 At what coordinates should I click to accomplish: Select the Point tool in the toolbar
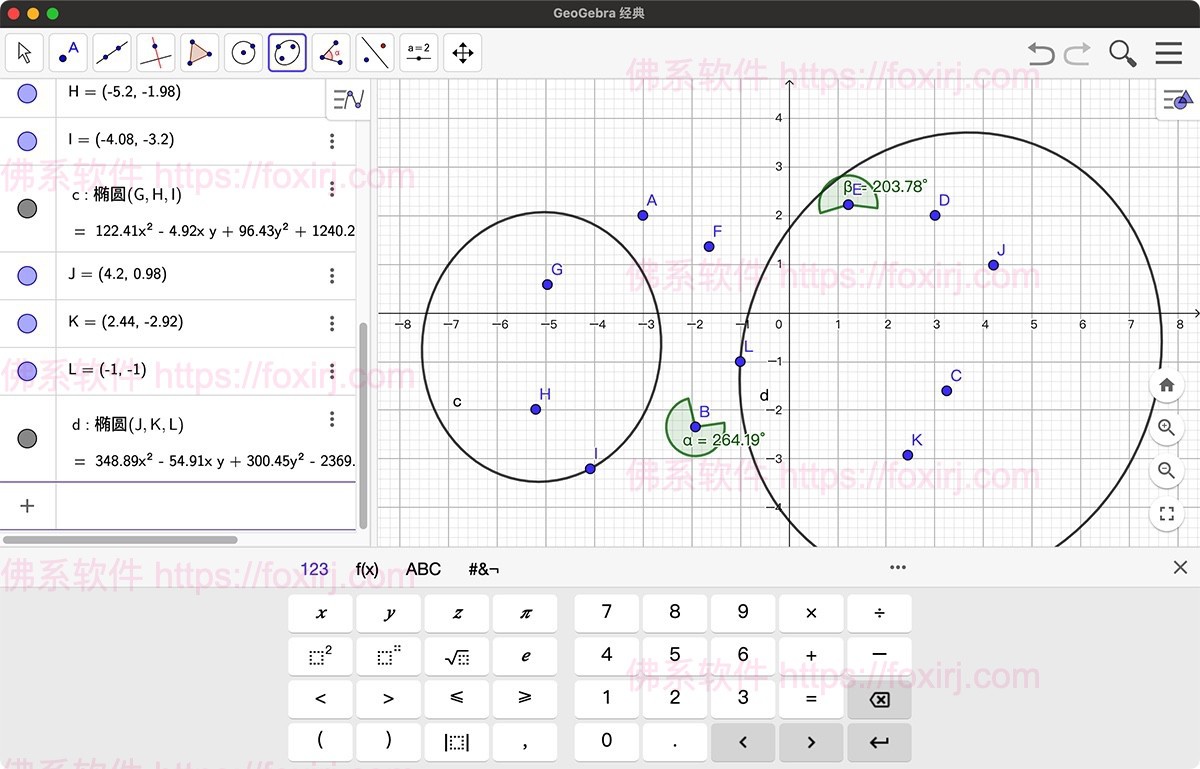[67, 52]
